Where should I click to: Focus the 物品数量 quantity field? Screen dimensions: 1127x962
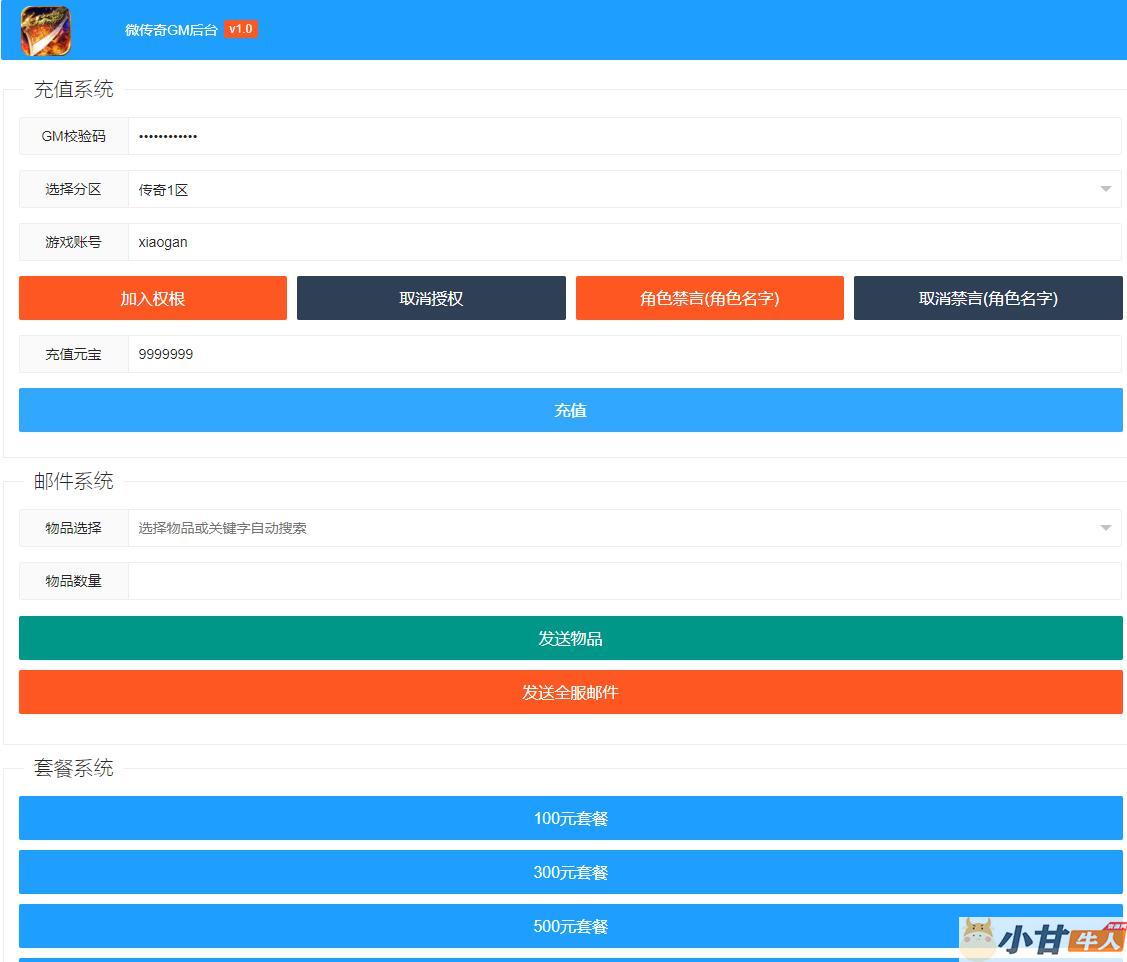point(624,581)
